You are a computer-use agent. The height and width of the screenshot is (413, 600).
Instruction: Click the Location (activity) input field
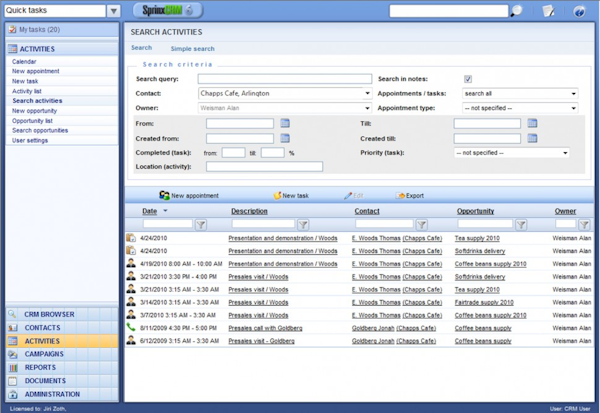(x=264, y=166)
